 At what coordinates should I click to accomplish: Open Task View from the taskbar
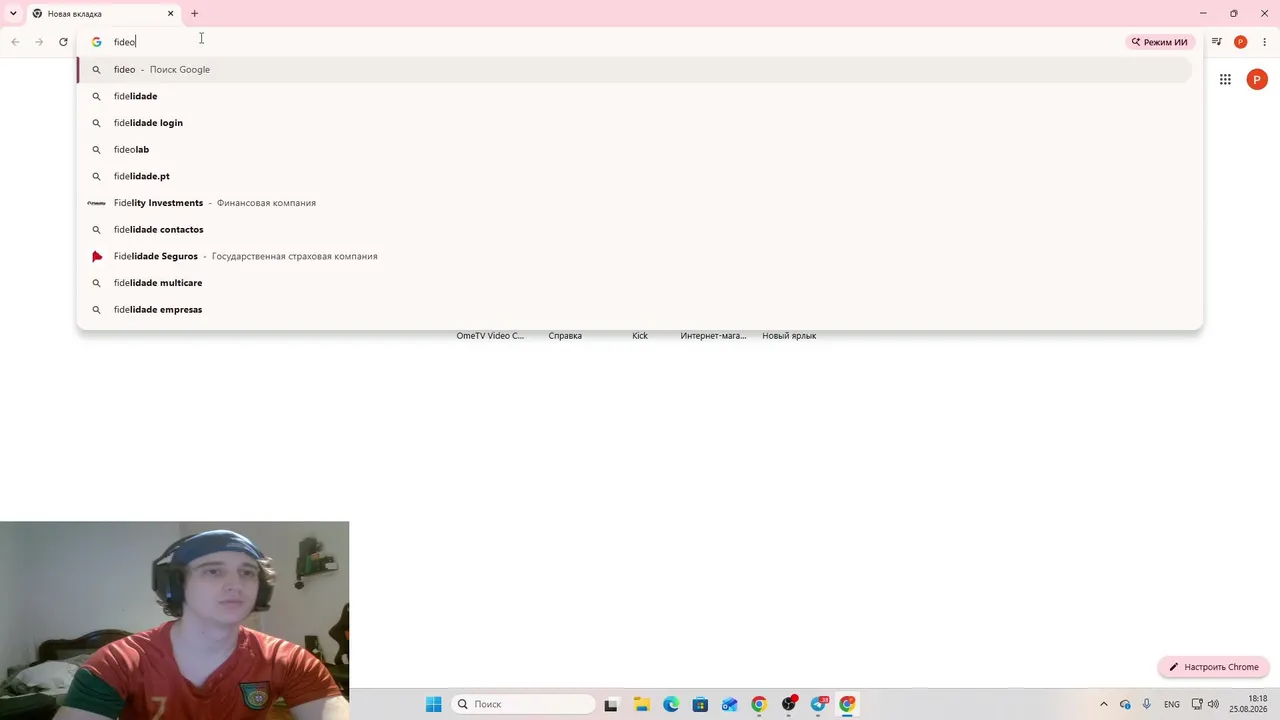(611, 705)
